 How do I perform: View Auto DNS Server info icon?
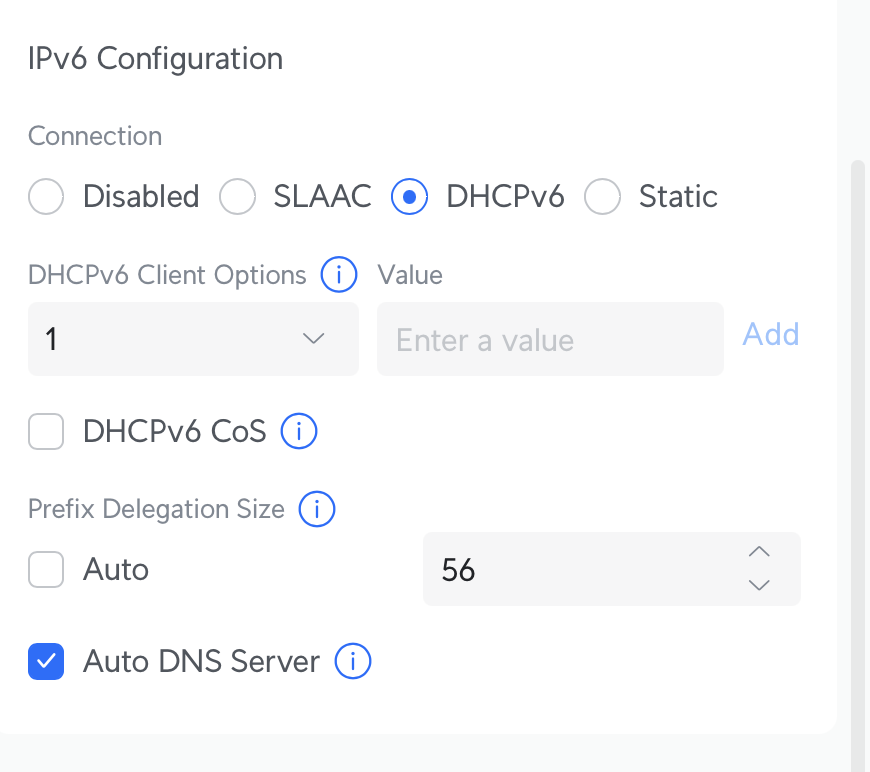point(352,661)
